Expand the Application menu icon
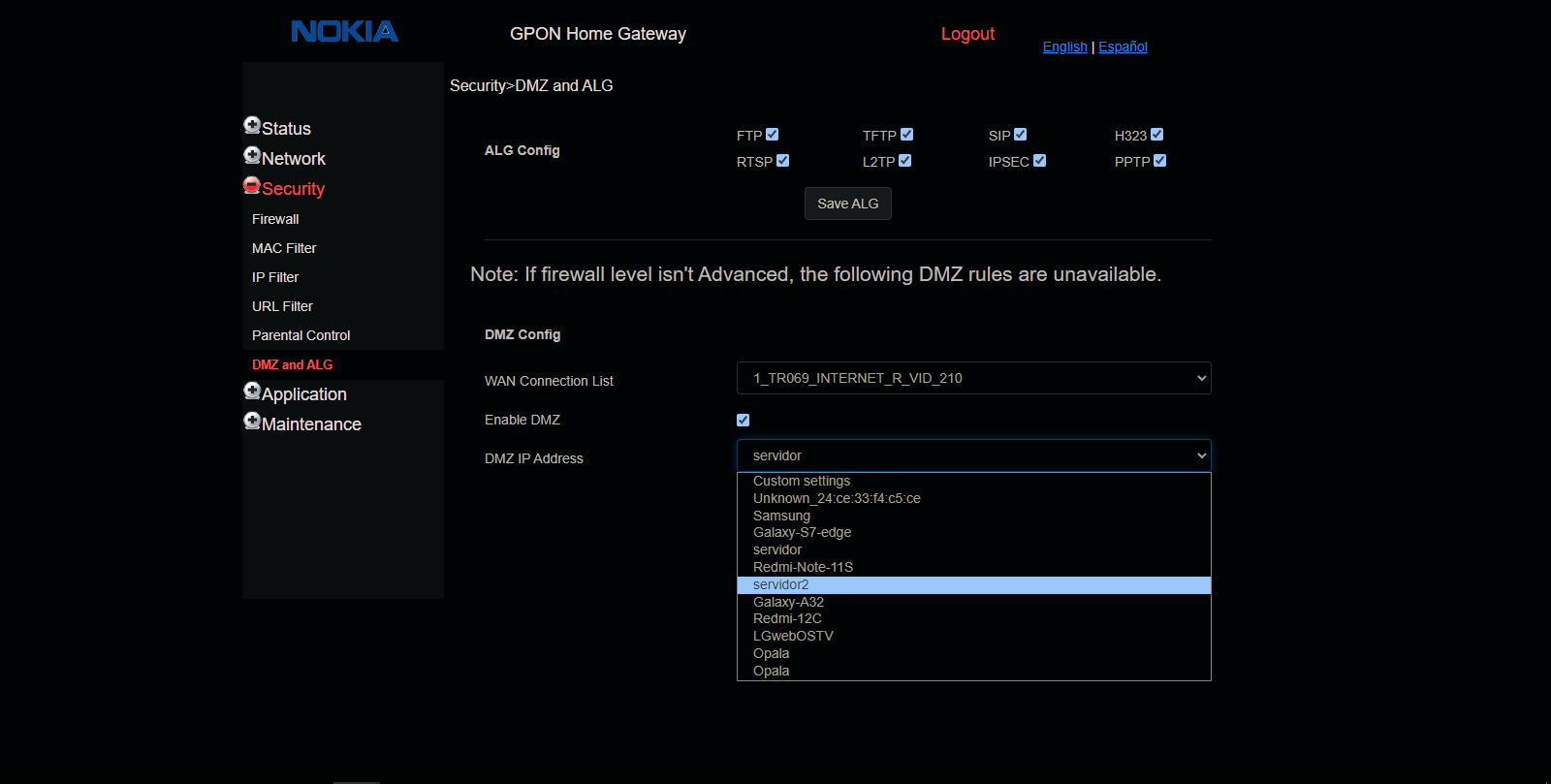The image size is (1551, 784). point(252,391)
